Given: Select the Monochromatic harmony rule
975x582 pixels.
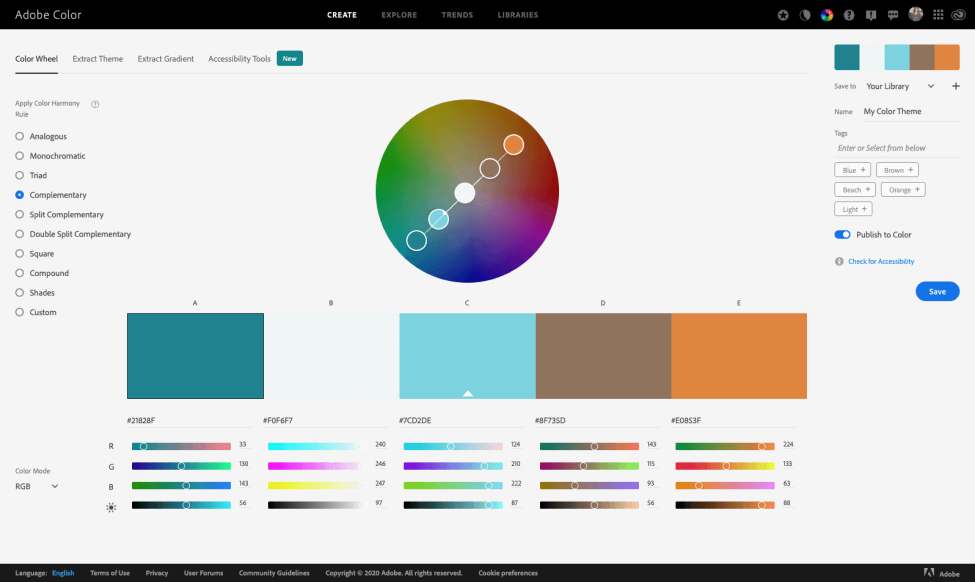Looking at the screenshot, I should click(x=50, y=156).
